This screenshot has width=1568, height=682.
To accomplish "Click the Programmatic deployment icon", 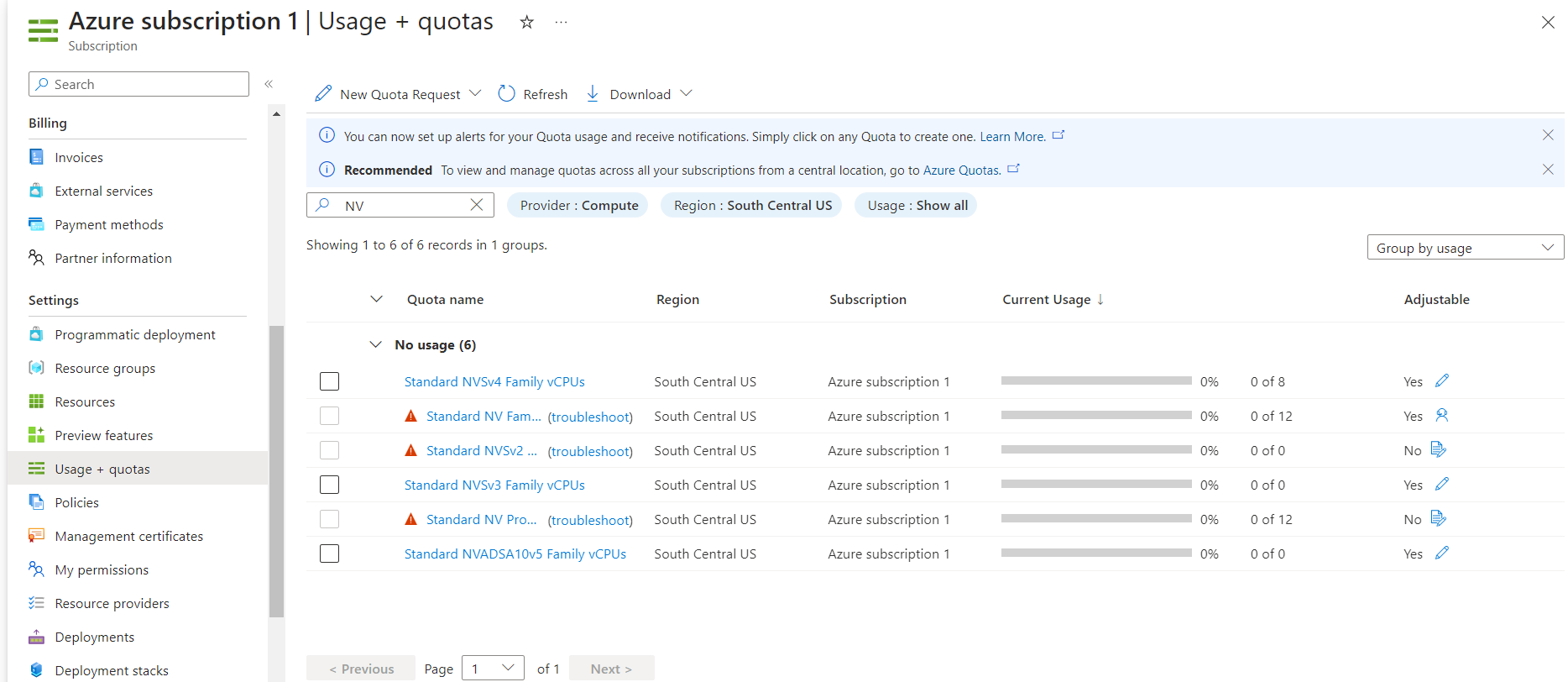I will [x=36, y=334].
